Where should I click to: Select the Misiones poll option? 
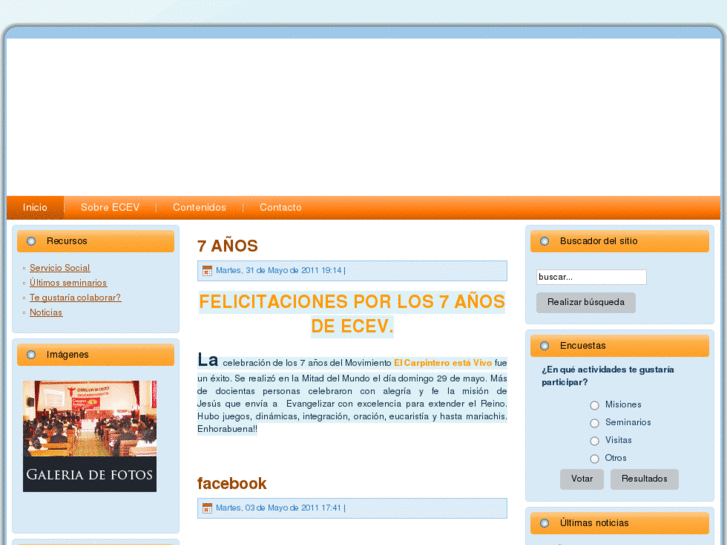coord(594,405)
